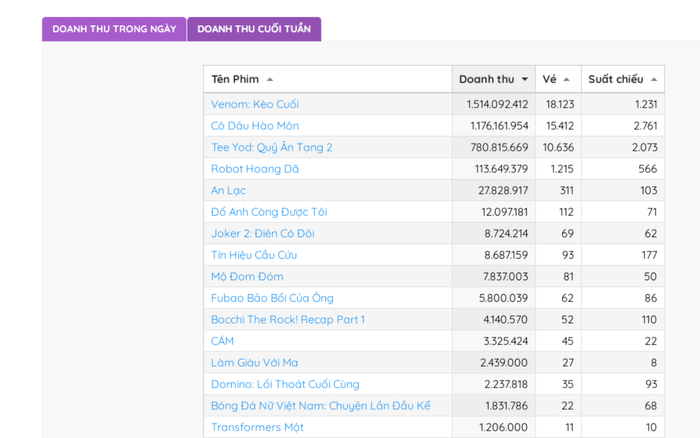The height and width of the screenshot is (438, 700).
Task: Open Venom: Kèo Cuối movie link
Action: (255, 104)
